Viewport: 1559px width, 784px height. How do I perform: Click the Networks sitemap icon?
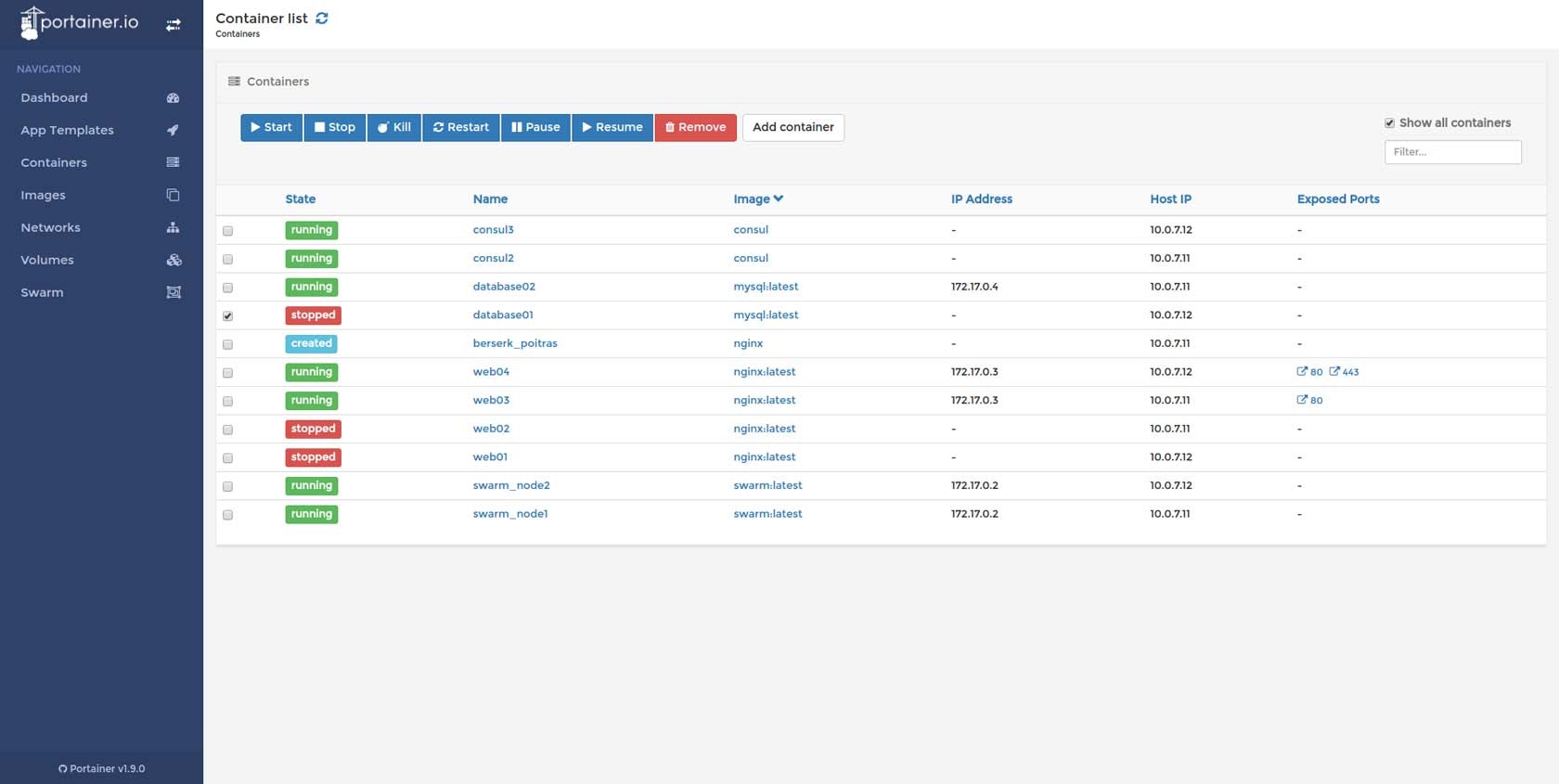coord(173,227)
